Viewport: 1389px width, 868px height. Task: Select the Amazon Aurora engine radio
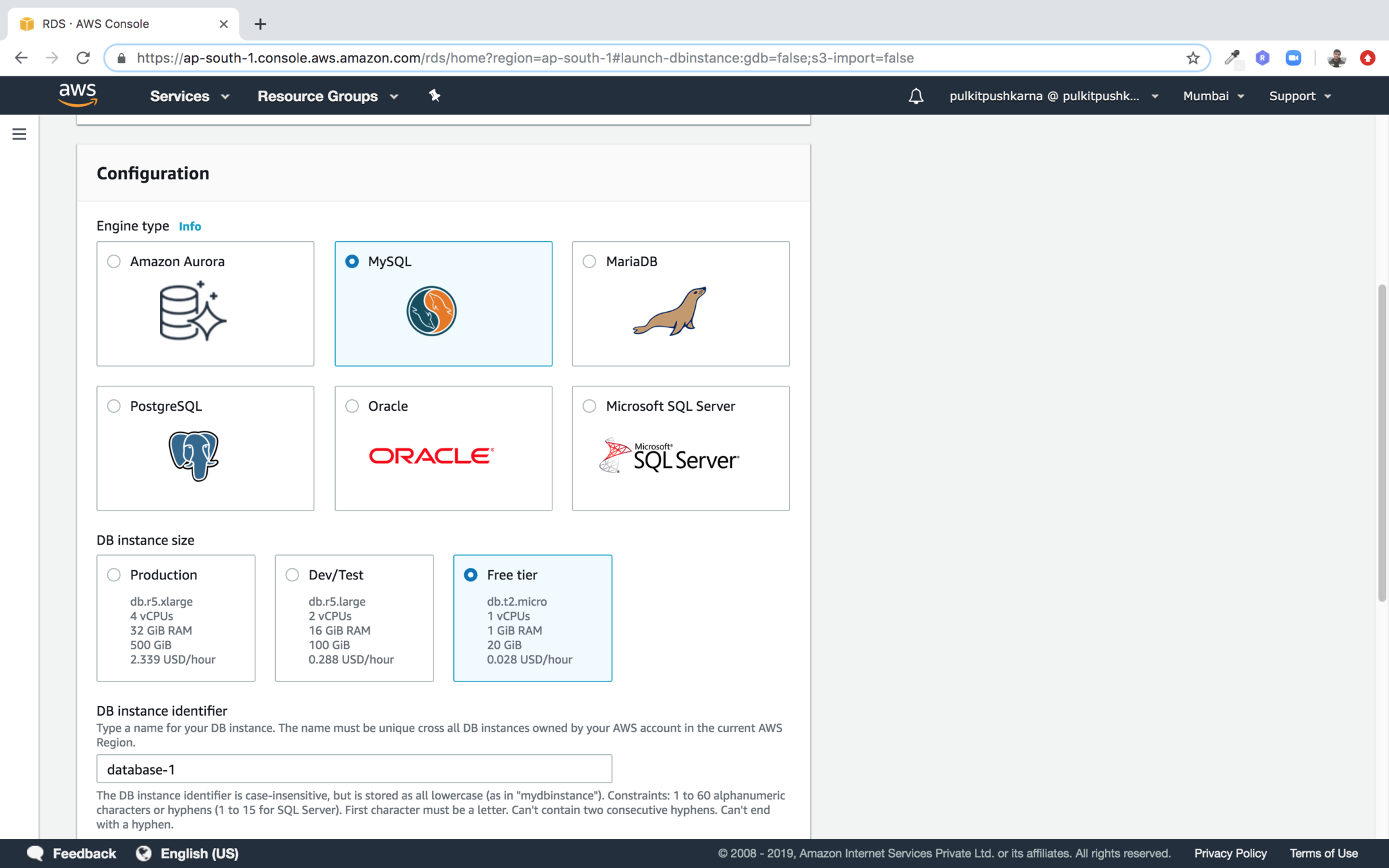tap(114, 261)
